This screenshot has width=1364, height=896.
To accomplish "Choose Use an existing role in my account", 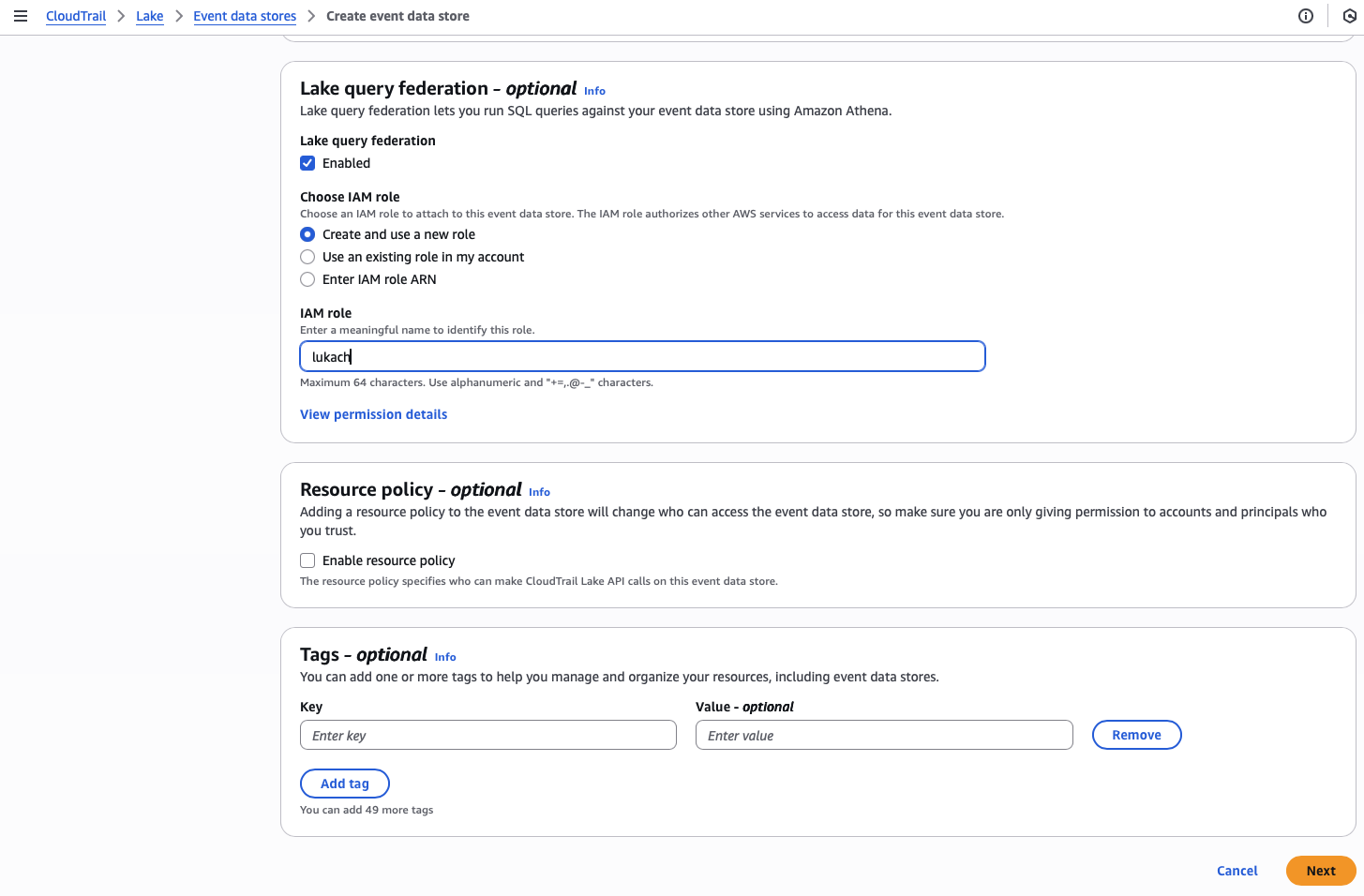I will pyautogui.click(x=307, y=257).
